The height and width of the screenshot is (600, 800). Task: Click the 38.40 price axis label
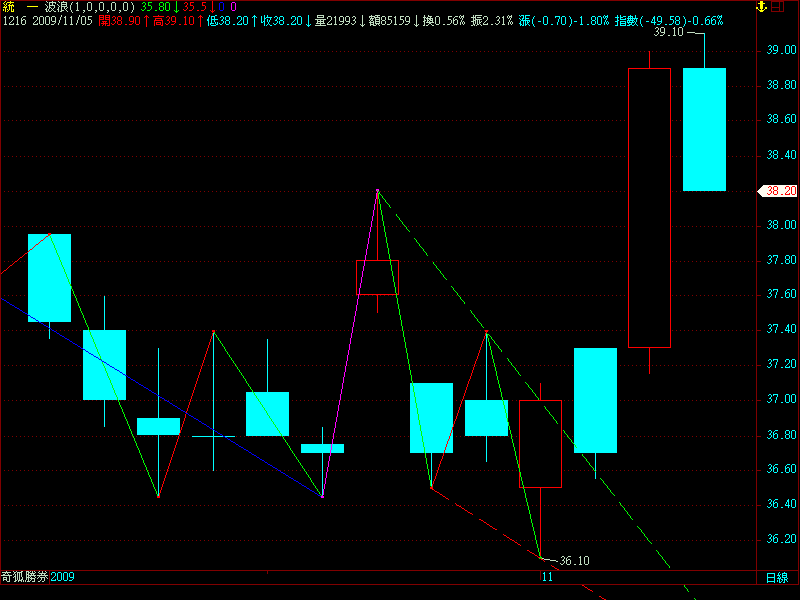point(781,155)
